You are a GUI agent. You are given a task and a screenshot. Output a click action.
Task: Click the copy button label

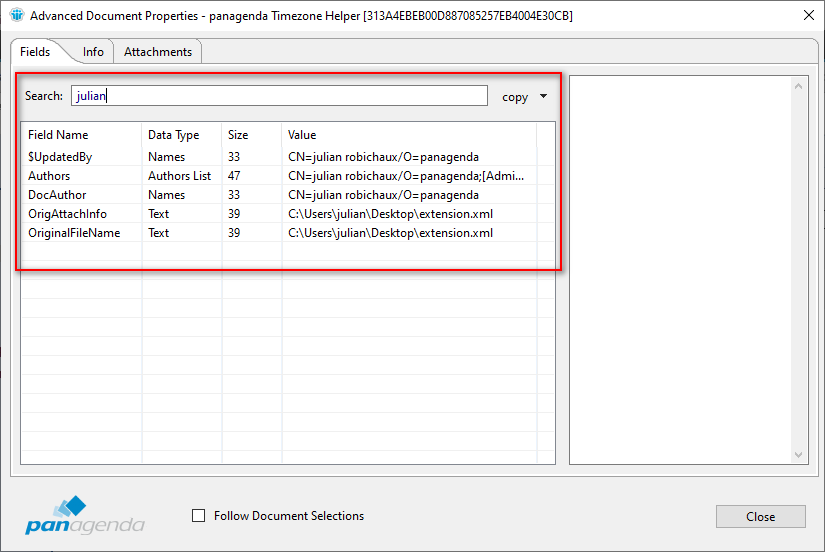[515, 97]
